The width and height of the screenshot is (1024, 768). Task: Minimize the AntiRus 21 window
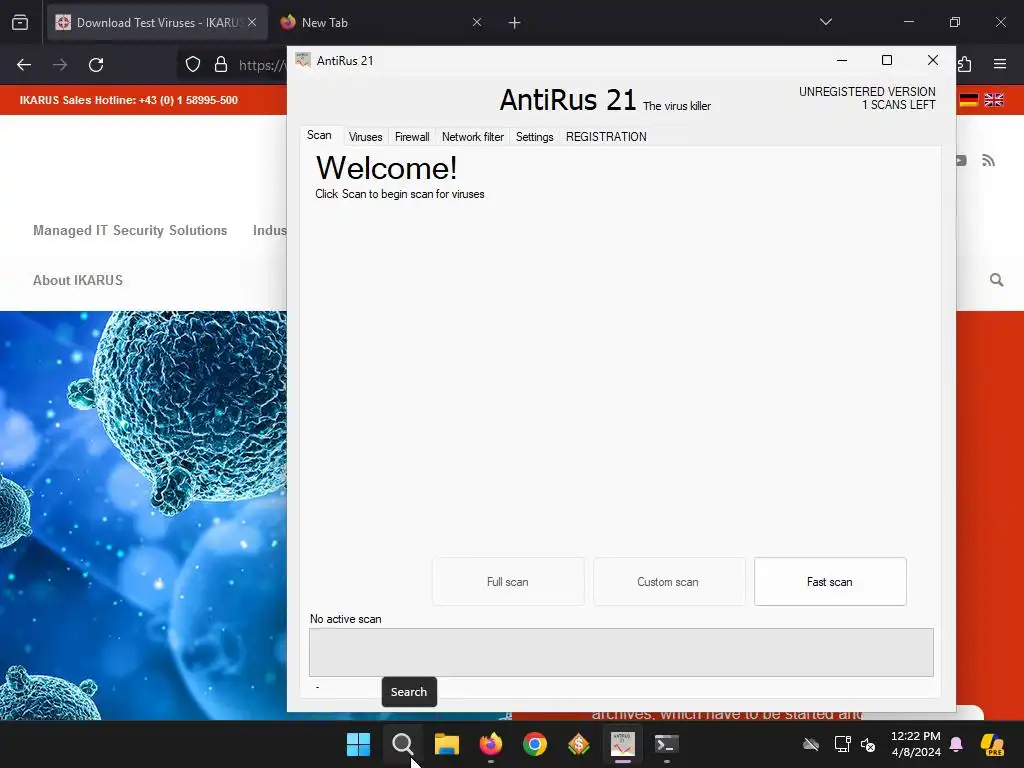(x=842, y=60)
